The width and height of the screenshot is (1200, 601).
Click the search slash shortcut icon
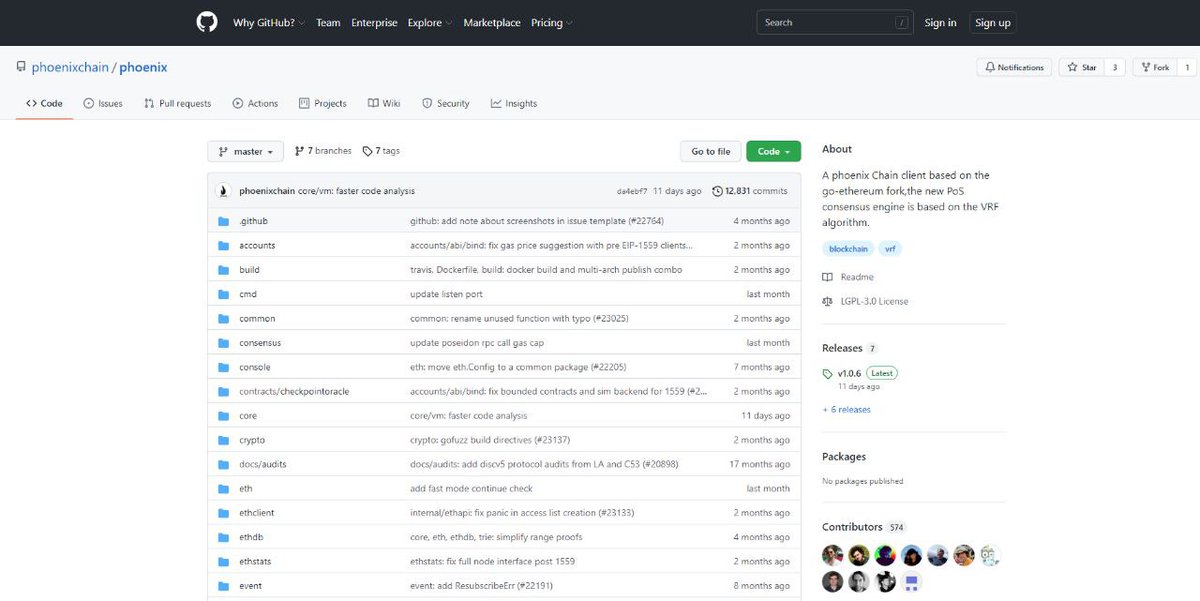pos(902,22)
